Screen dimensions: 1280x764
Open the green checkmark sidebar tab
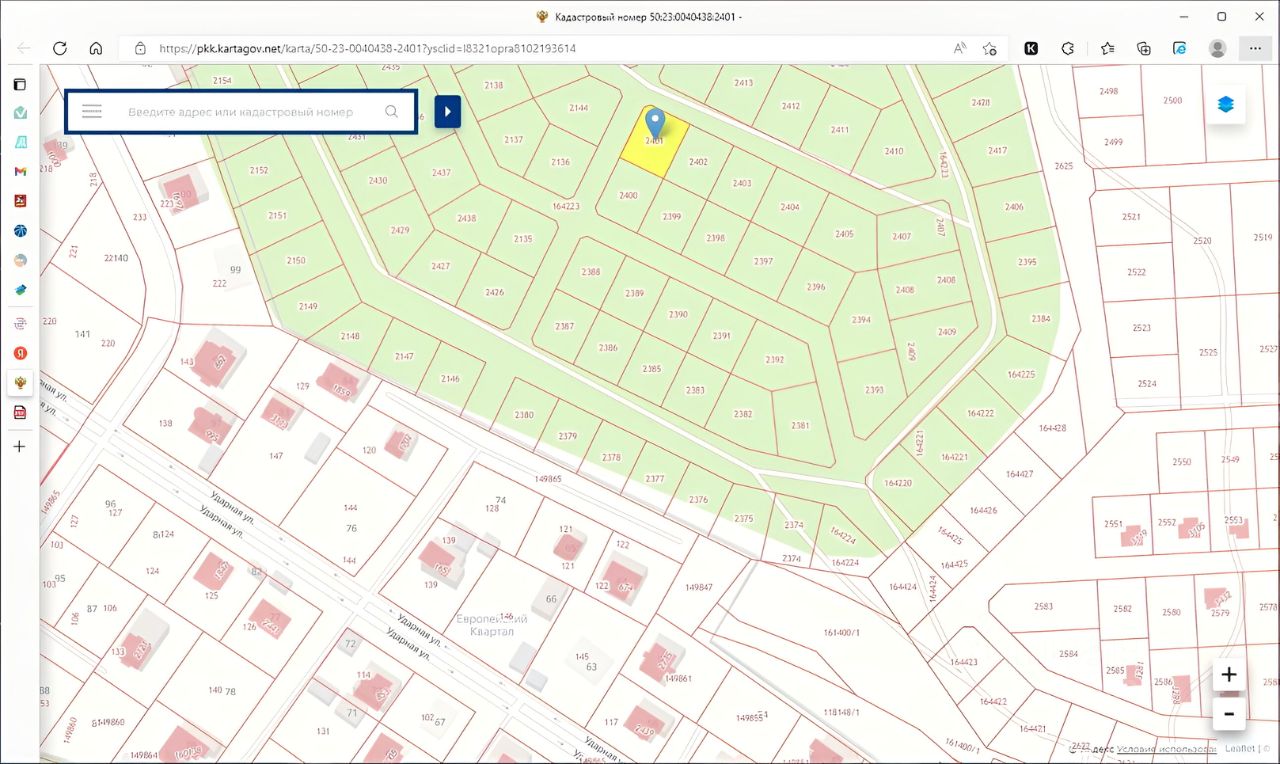[x=20, y=113]
